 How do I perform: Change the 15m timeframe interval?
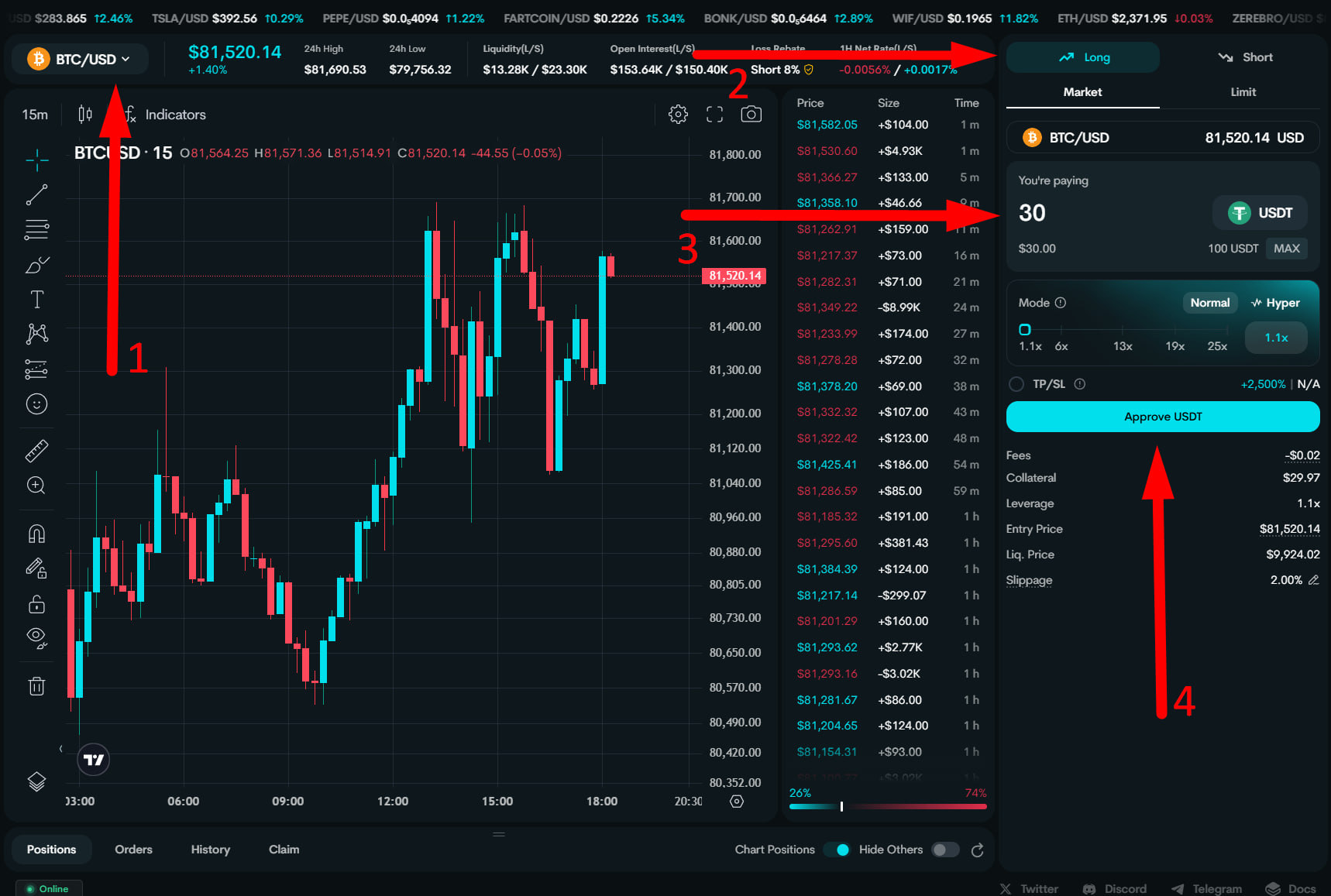[x=35, y=115]
